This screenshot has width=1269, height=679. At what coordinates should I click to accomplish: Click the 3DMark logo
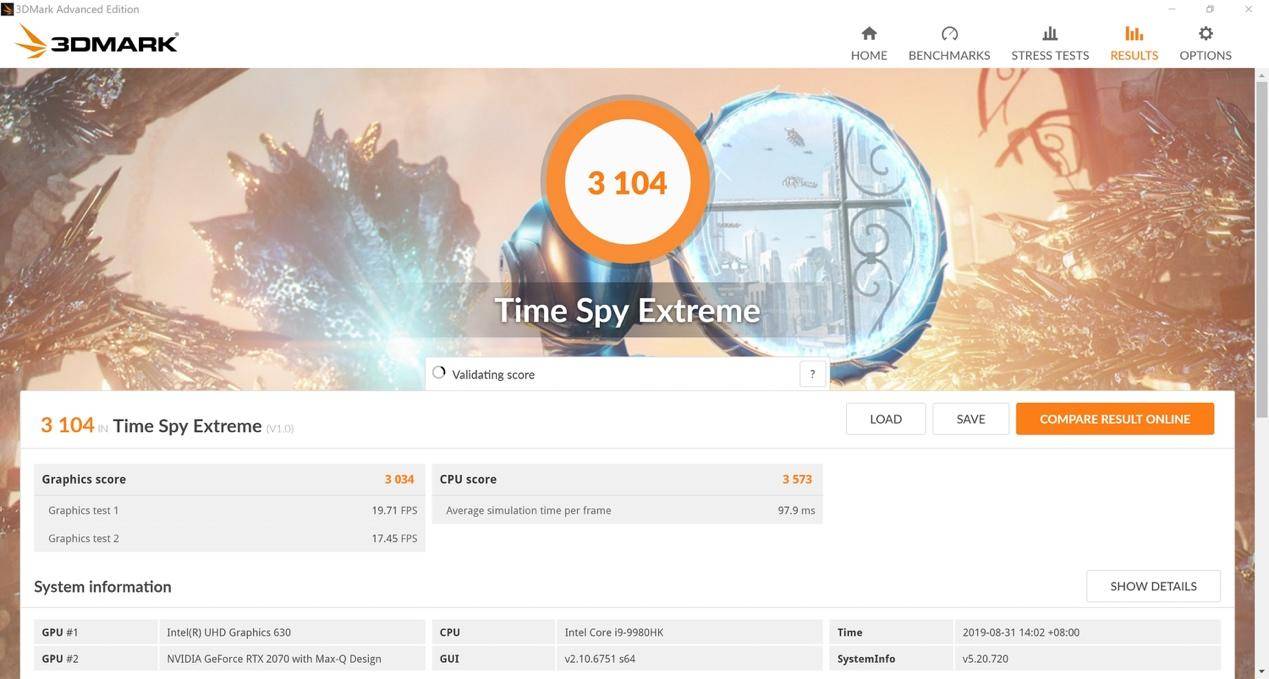pyautogui.click(x=98, y=42)
